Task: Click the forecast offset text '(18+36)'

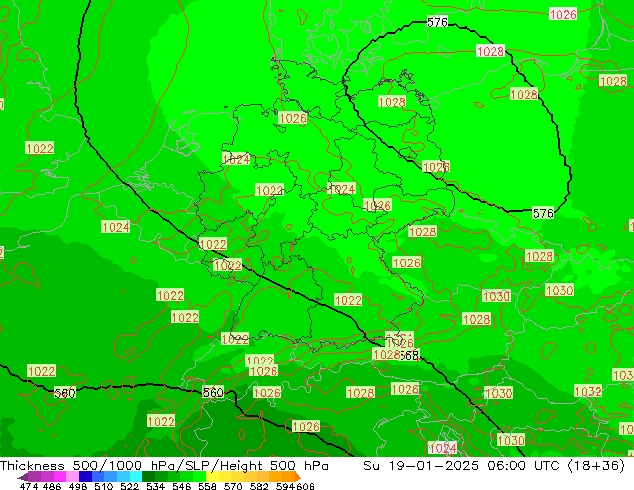Action: (x=596, y=466)
